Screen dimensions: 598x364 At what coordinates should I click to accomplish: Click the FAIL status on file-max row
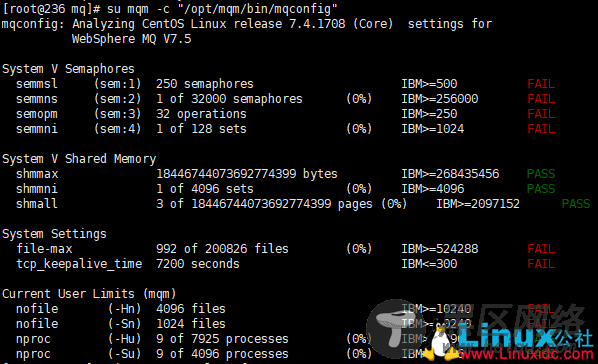541,249
